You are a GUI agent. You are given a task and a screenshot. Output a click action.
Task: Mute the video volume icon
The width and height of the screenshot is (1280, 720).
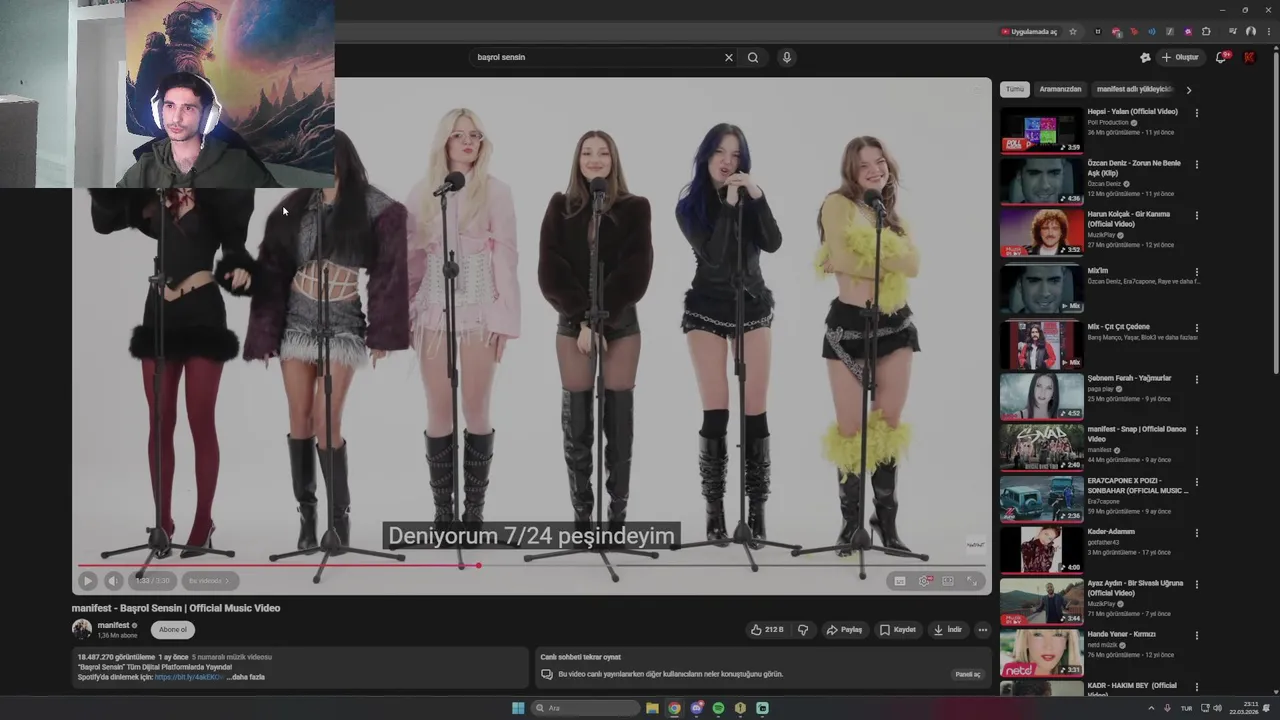click(113, 580)
